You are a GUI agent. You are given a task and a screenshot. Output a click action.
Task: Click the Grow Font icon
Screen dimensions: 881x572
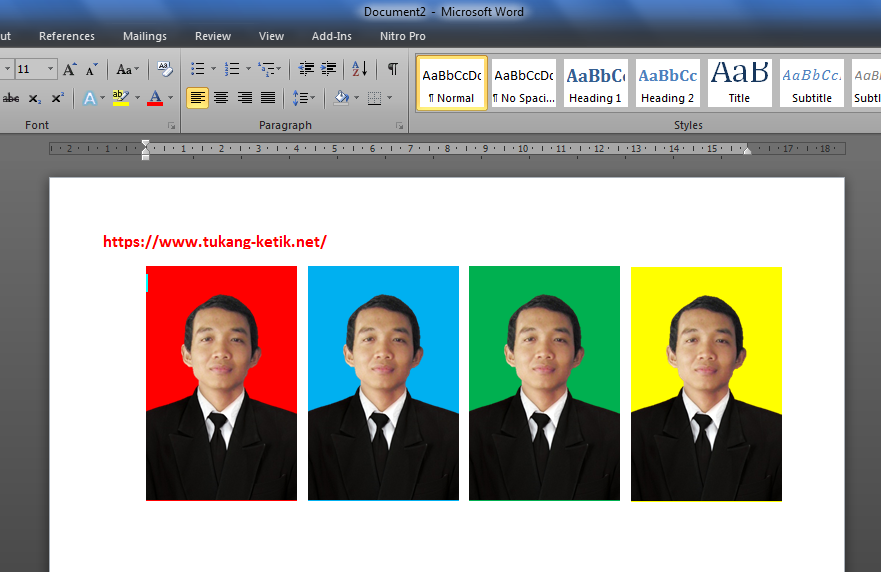coord(70,69)
